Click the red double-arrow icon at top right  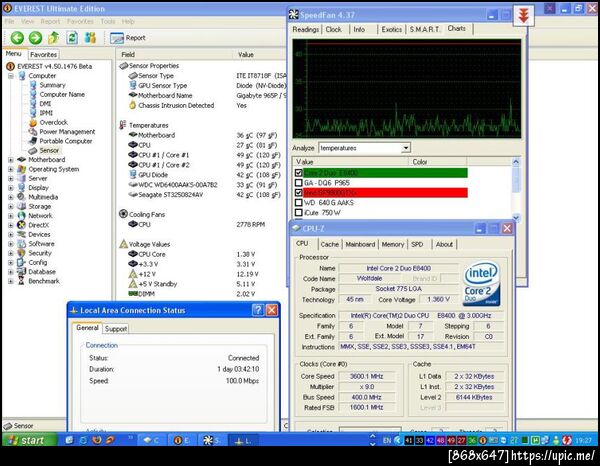(521, 14)
